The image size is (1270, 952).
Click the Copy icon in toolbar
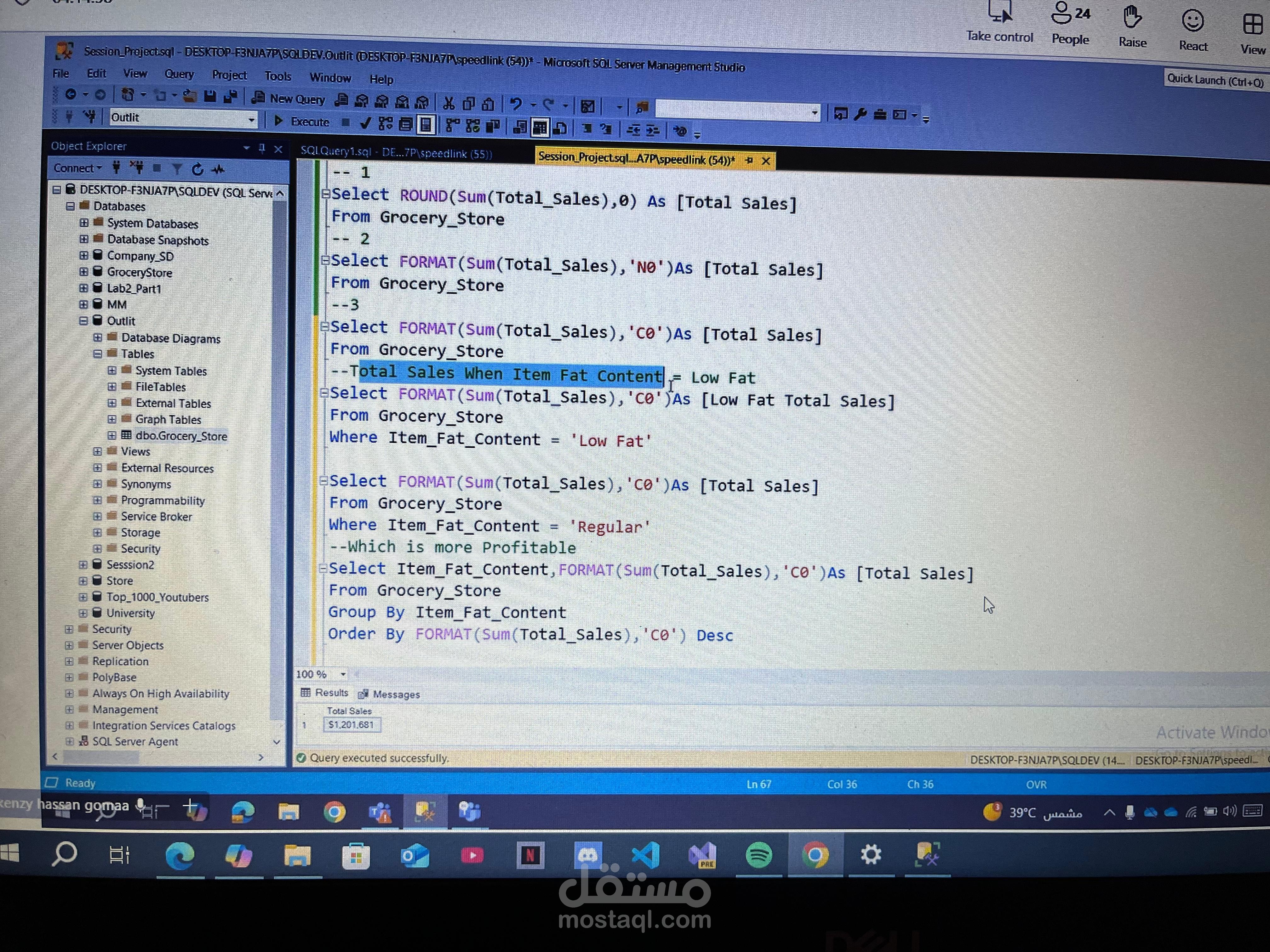click(469, 104)
